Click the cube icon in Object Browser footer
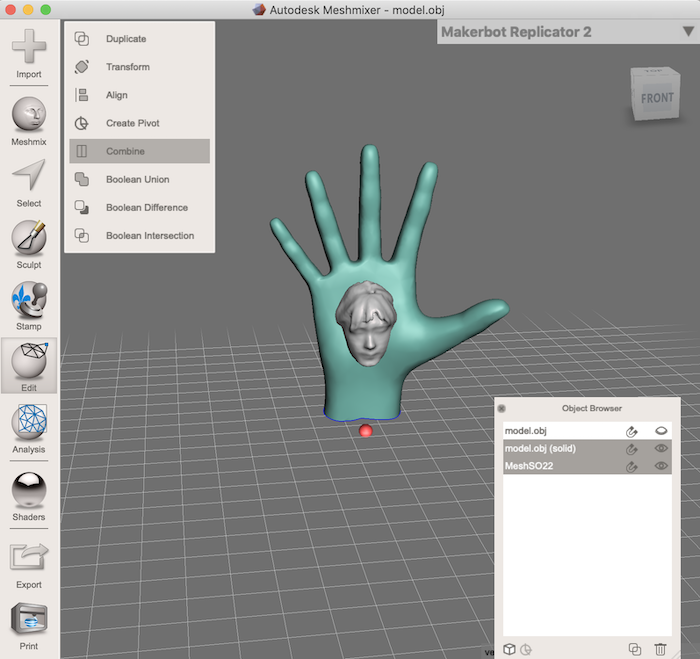 tap(509, 649)
